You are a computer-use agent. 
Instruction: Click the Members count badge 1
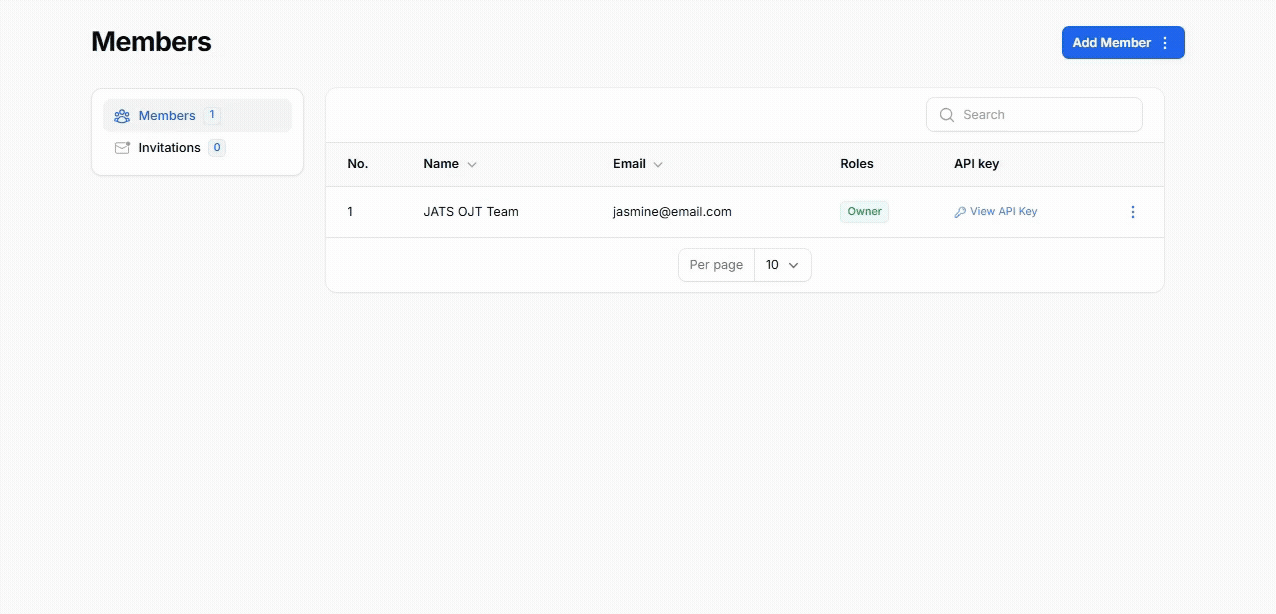pyautogui.click(x=212, y=115)
